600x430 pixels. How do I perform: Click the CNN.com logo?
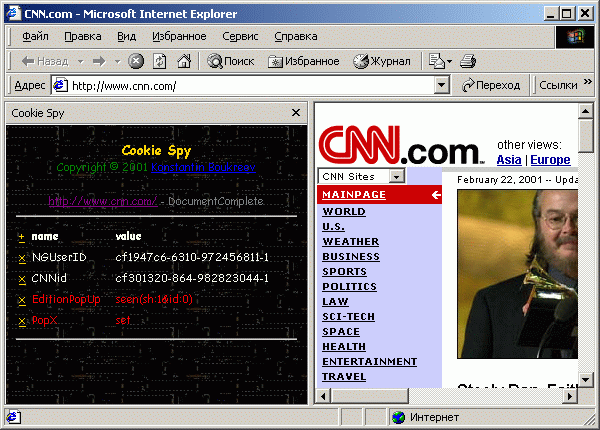[401, 145]
